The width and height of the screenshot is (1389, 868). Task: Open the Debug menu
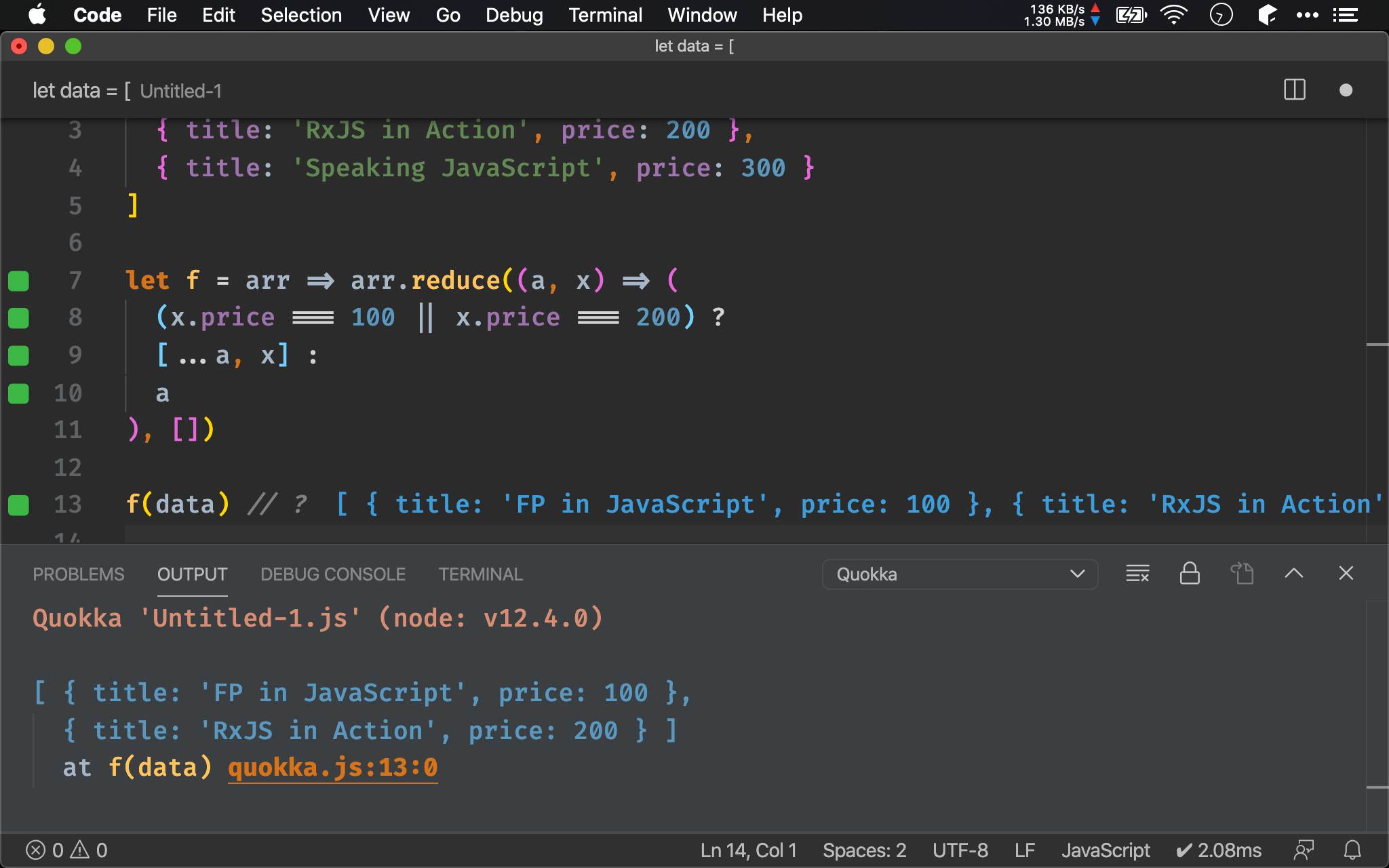point(514,15)
